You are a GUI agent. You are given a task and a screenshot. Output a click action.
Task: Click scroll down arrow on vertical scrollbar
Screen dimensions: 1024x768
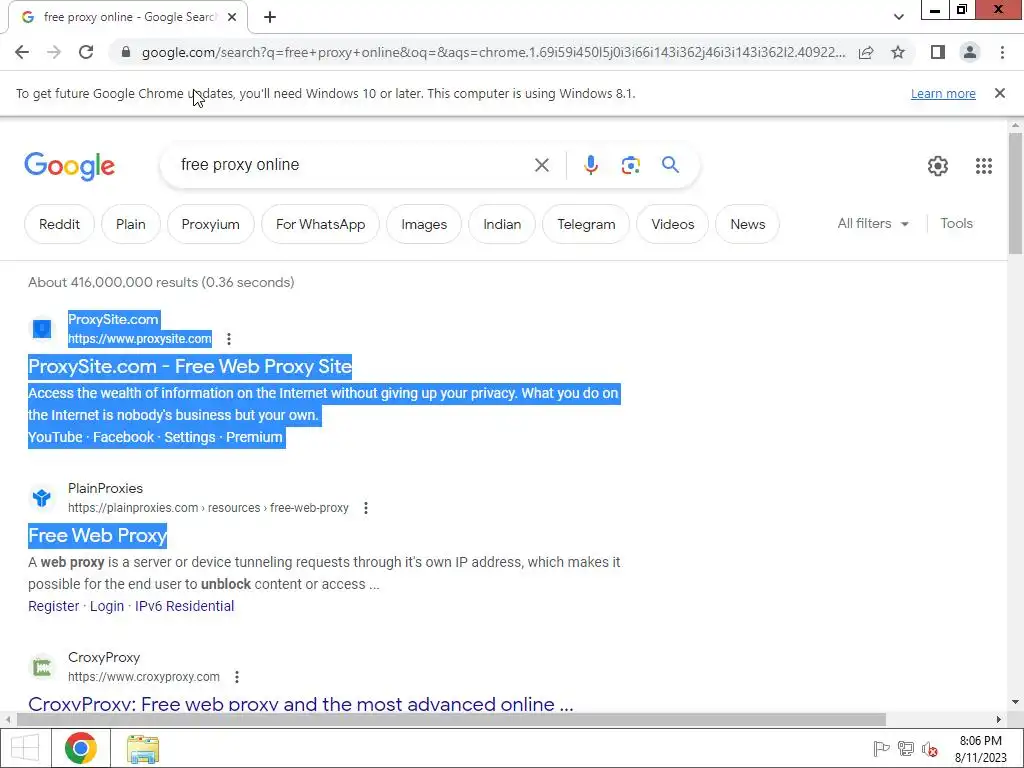(1015, 703)
